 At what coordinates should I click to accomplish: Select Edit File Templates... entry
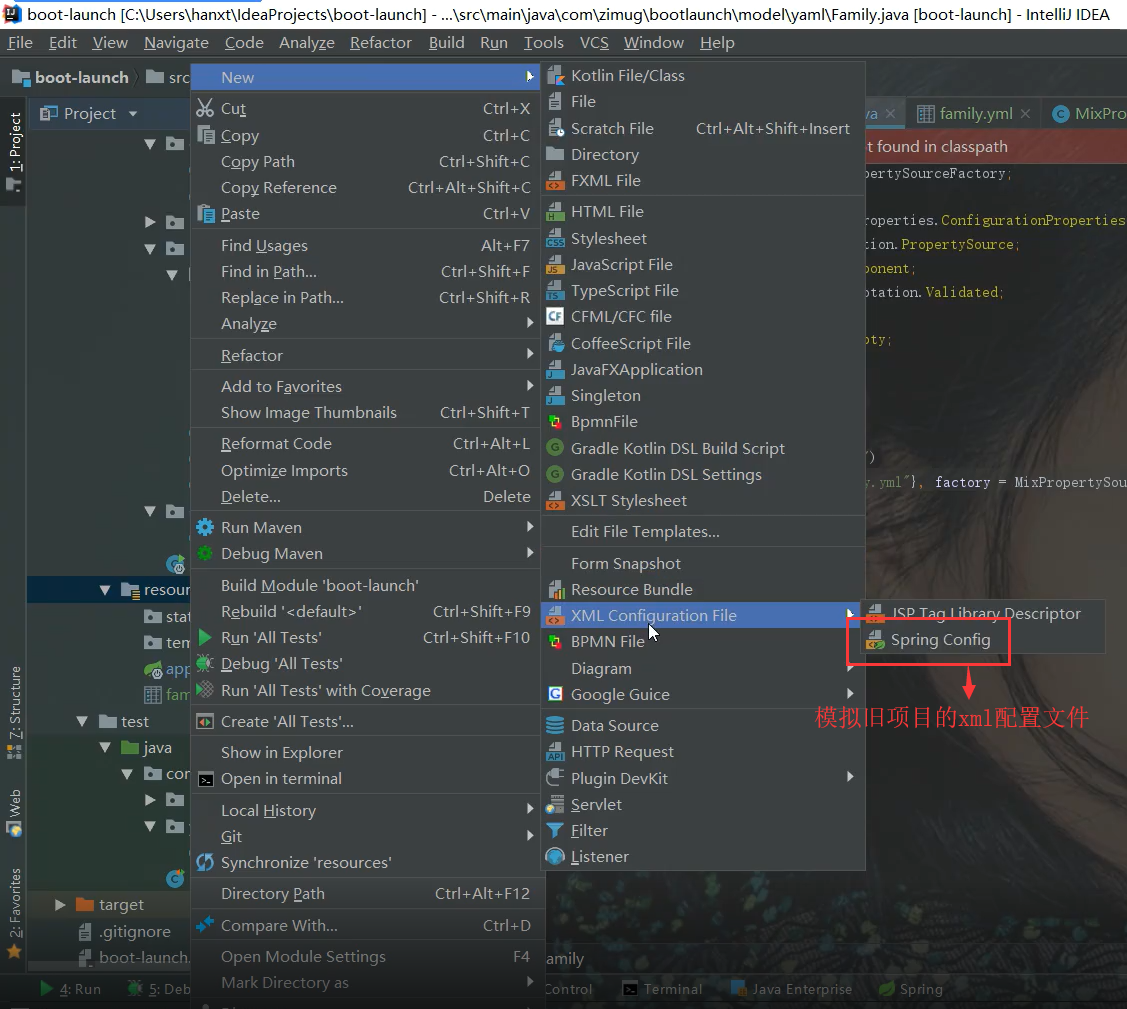(x=703, y=532)
